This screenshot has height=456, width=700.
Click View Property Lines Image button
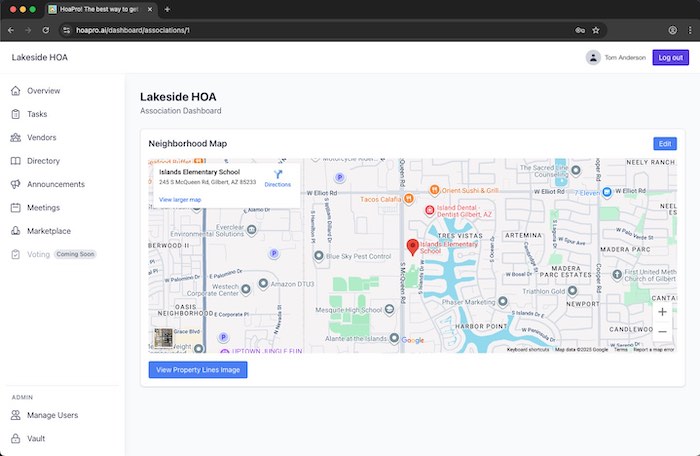point(197,370)
